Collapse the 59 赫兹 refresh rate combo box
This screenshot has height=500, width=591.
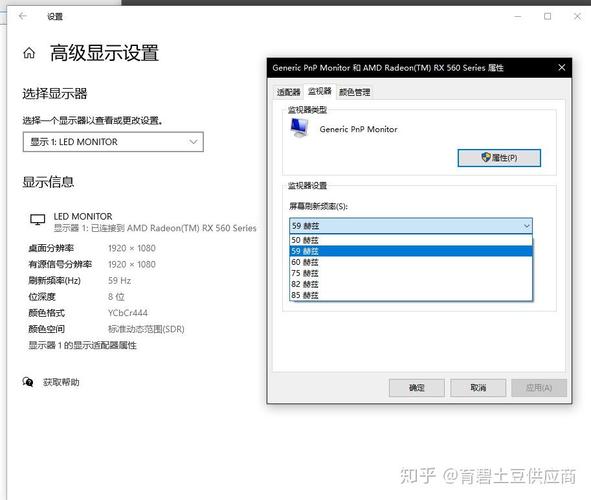click(x=411, y=226)
